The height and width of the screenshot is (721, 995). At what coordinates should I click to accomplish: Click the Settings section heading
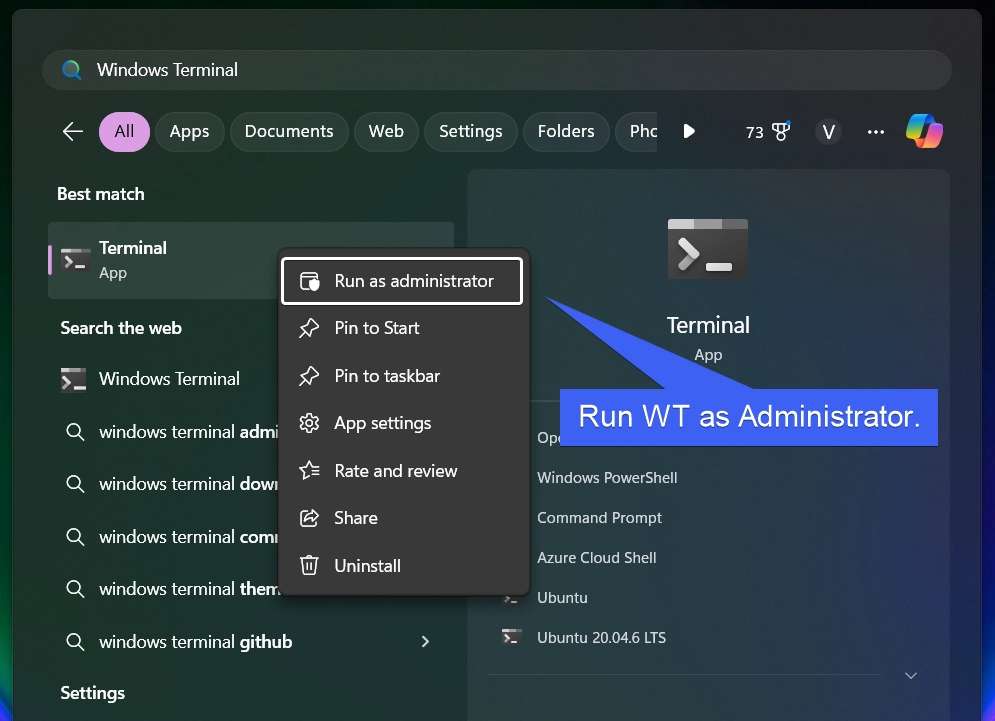[x=93, y=693]
